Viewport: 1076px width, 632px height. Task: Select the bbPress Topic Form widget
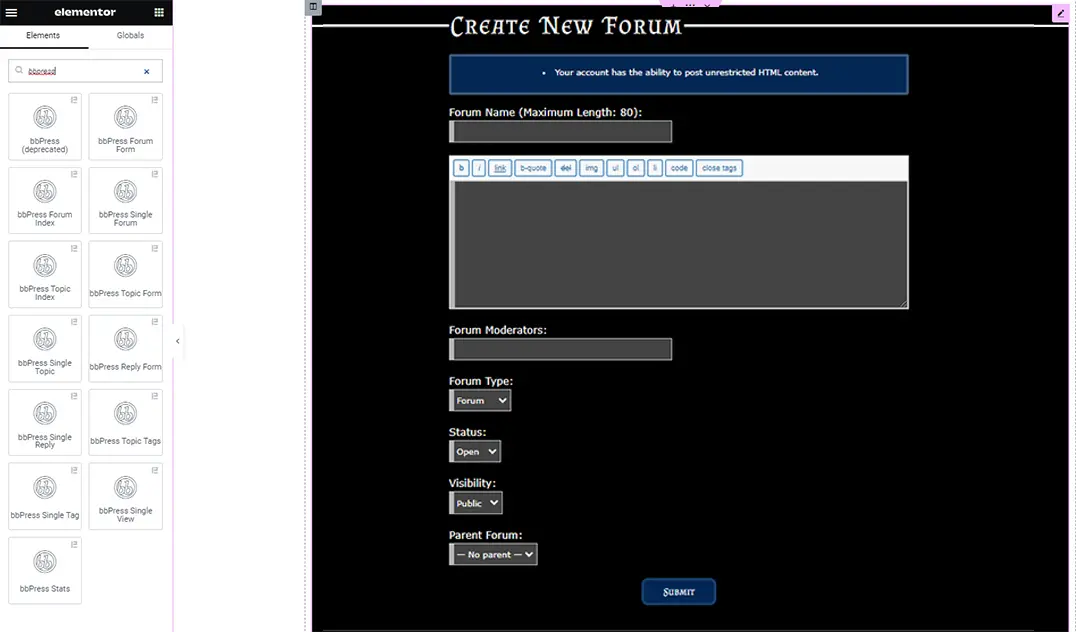click(x=126, y=274)
